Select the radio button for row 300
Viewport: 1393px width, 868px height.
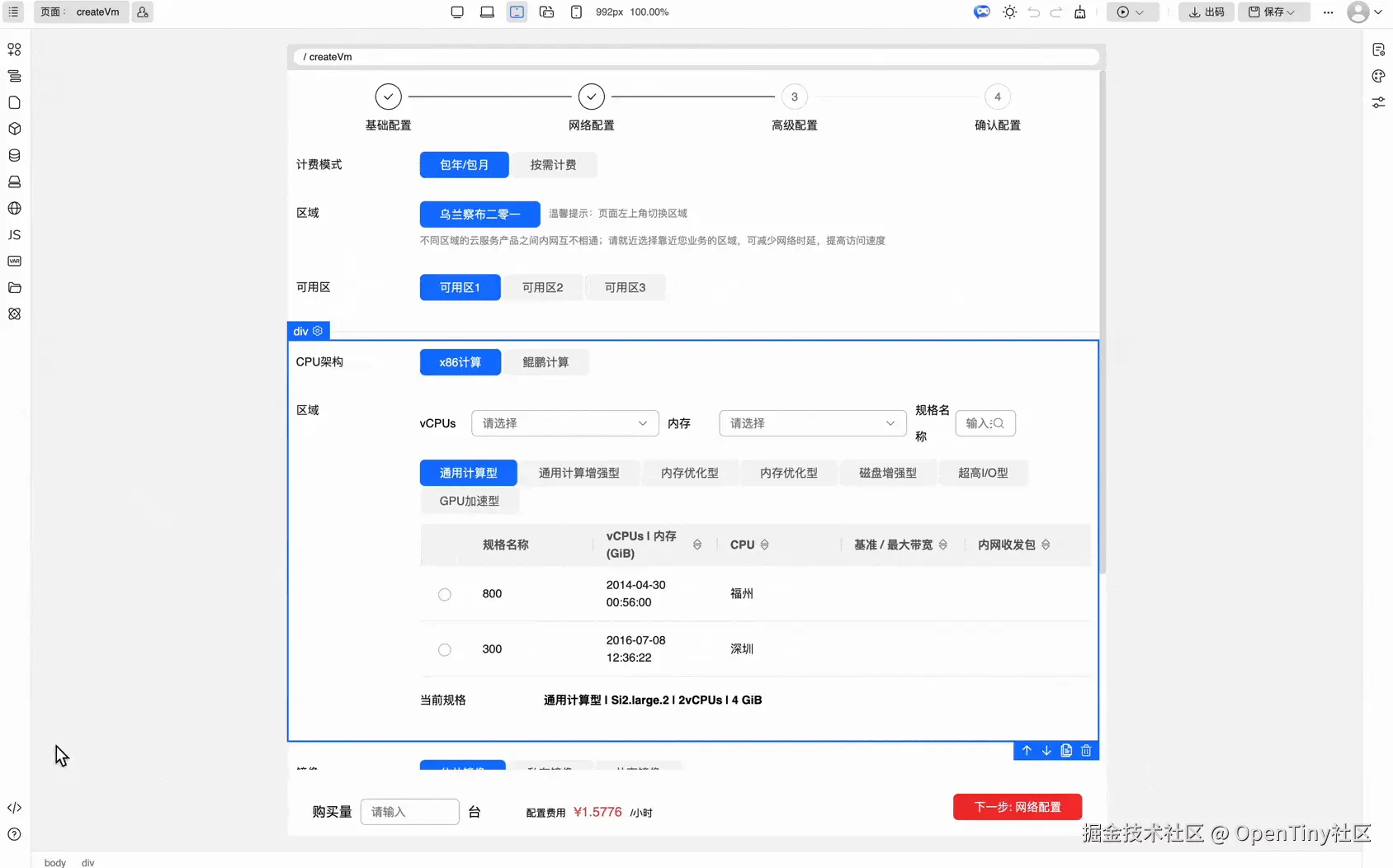coord(445,650)
